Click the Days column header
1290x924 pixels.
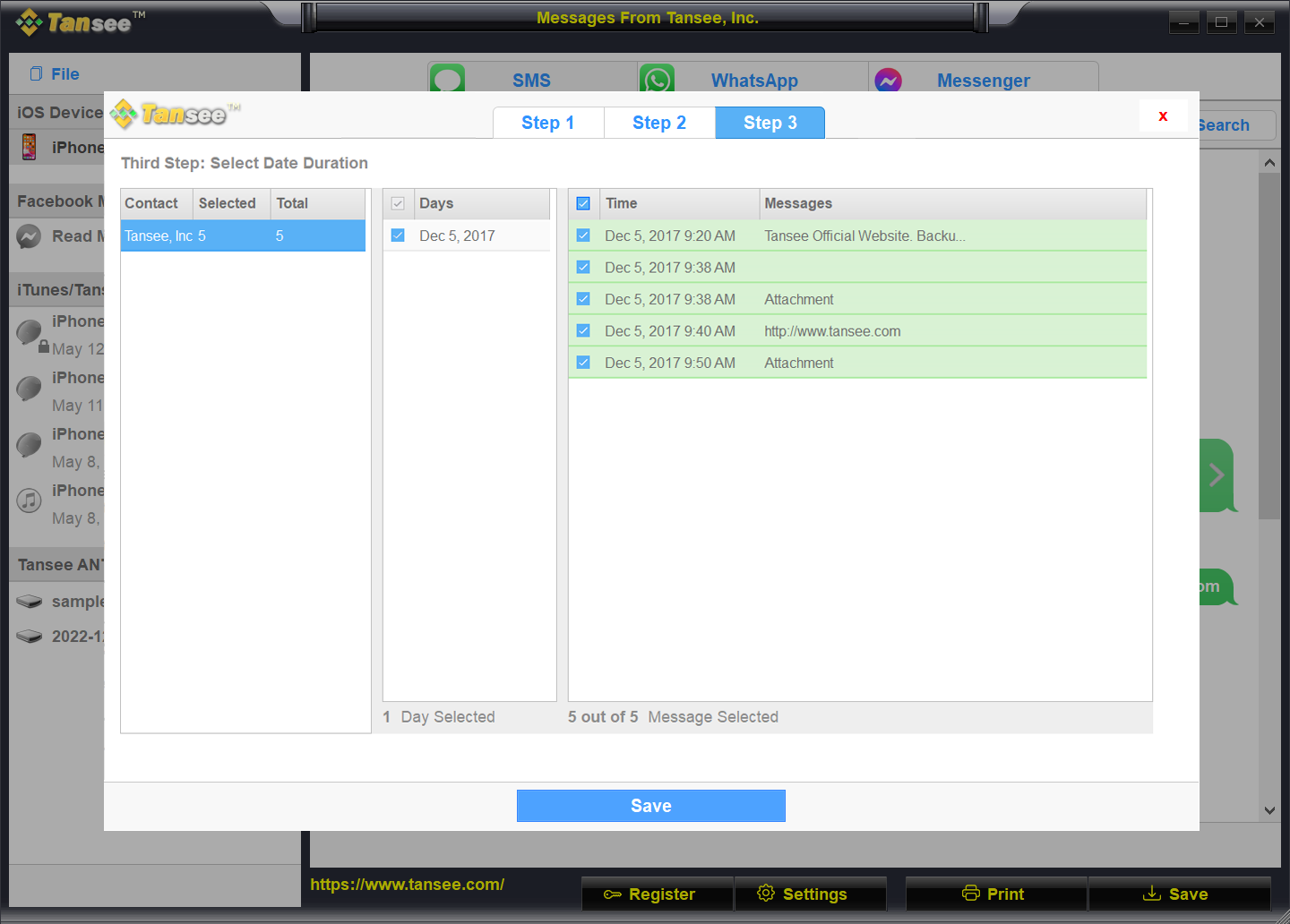(481, 203)
